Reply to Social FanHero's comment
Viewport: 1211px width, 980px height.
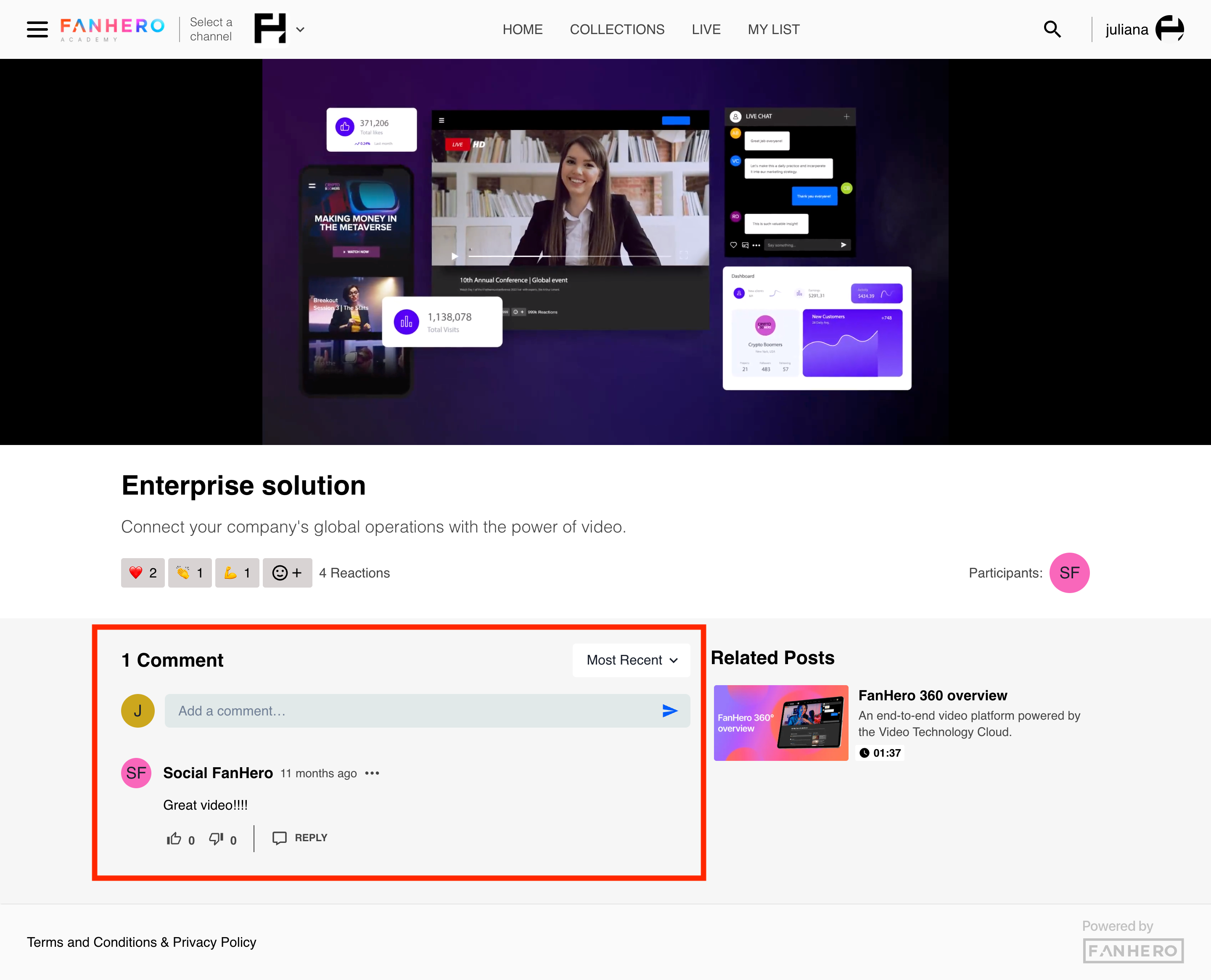tap(300, 838)
